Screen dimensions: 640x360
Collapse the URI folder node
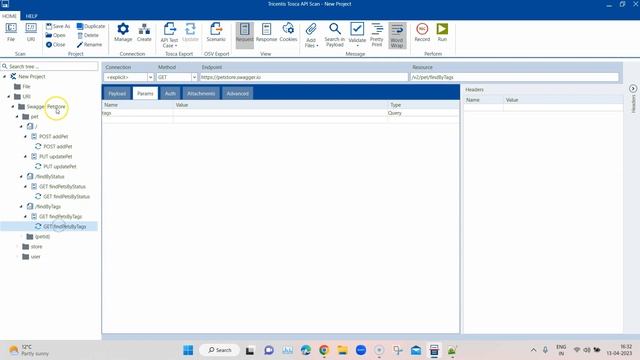(x=9, y=96)
